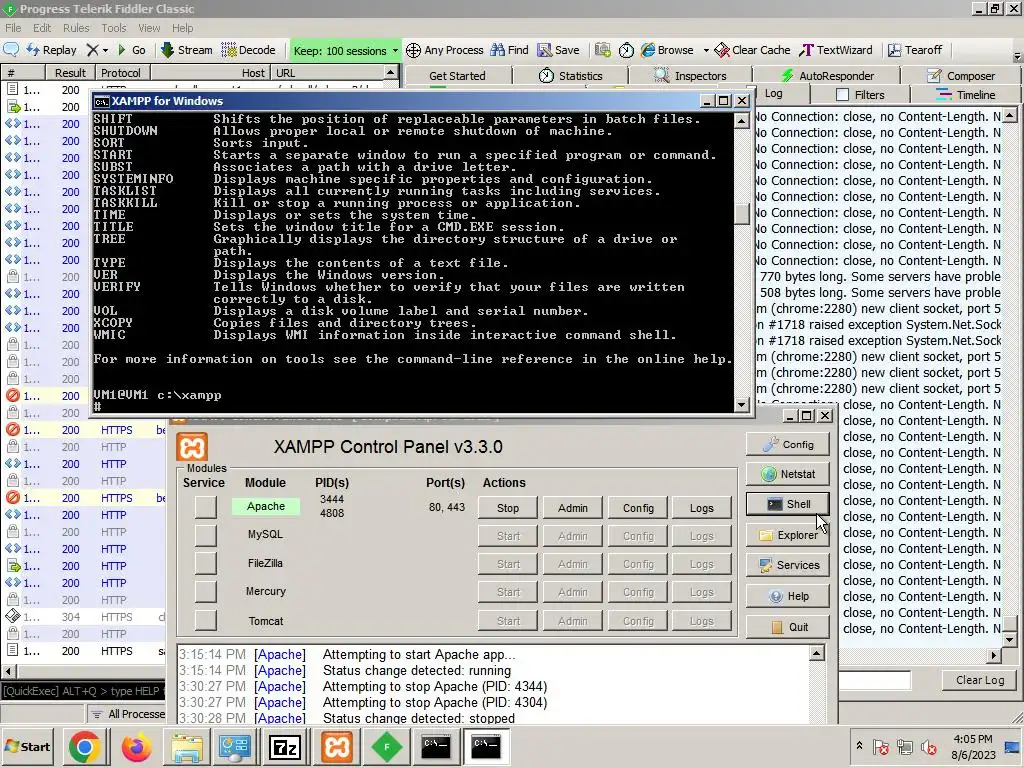
Task: Switch to the Composer tab
Action: [x=961, y=76]
